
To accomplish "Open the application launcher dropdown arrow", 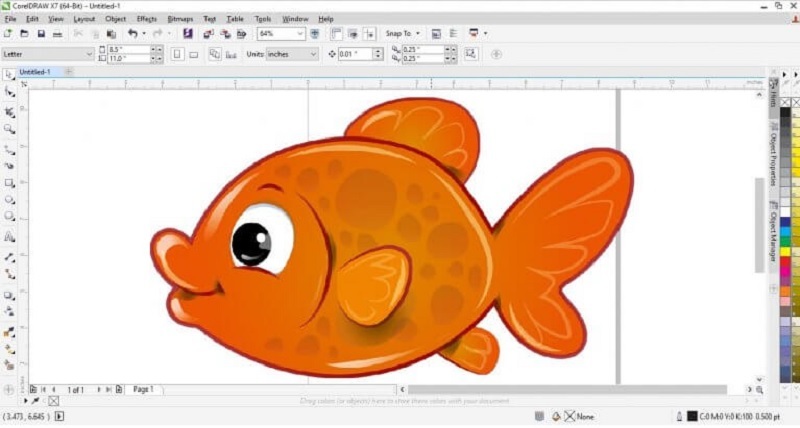I will click(485, 34).
